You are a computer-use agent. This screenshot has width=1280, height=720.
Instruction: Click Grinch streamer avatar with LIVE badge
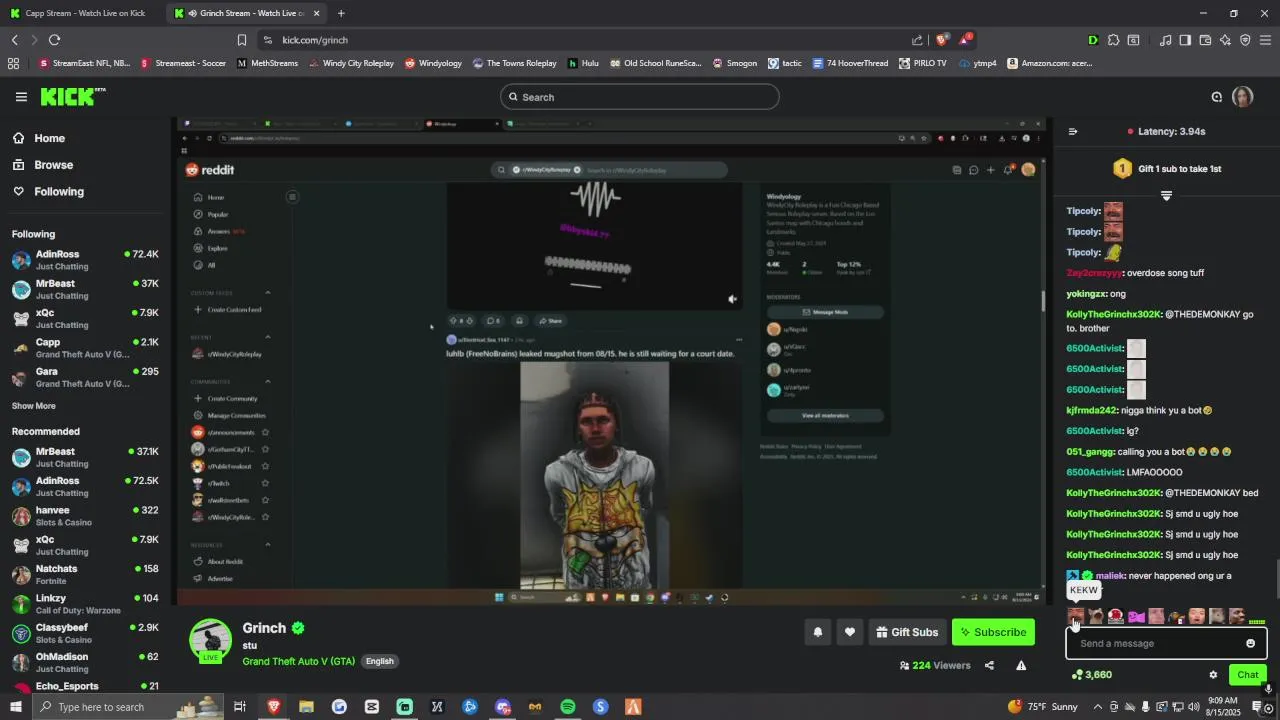click(210, 641)
